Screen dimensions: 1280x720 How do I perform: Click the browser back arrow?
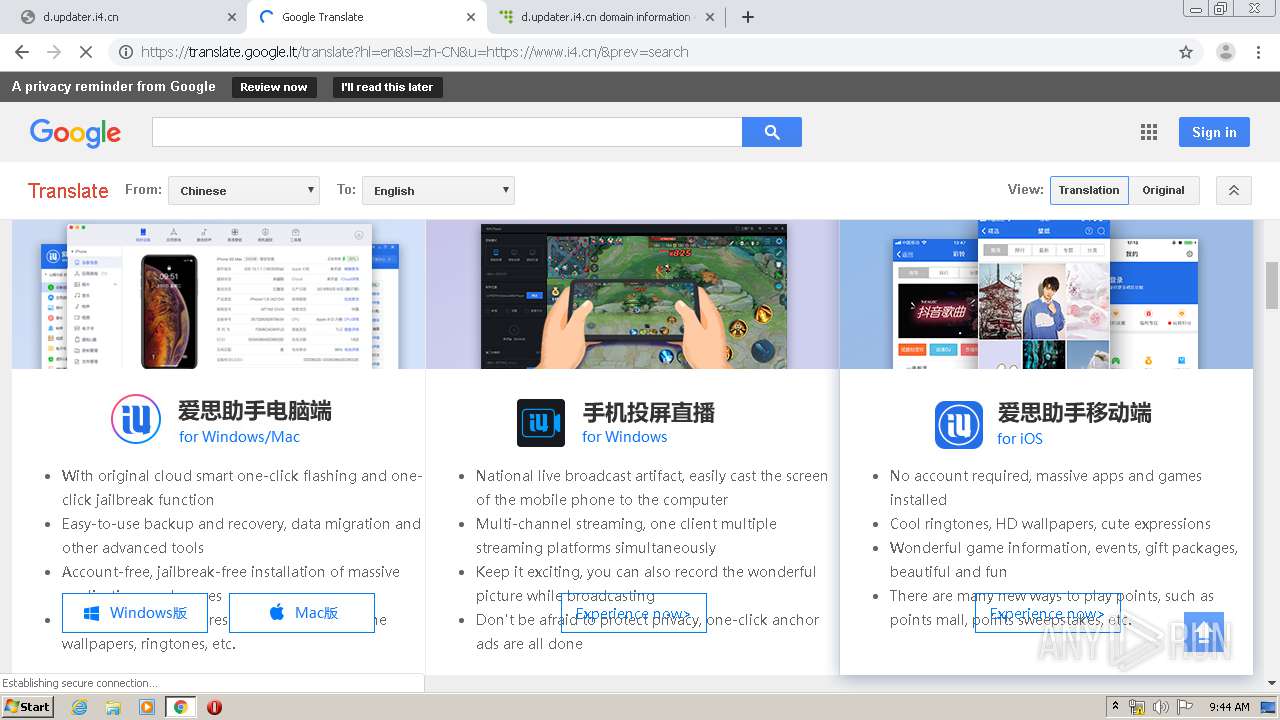pyautogui.click(x=22, y=52)
